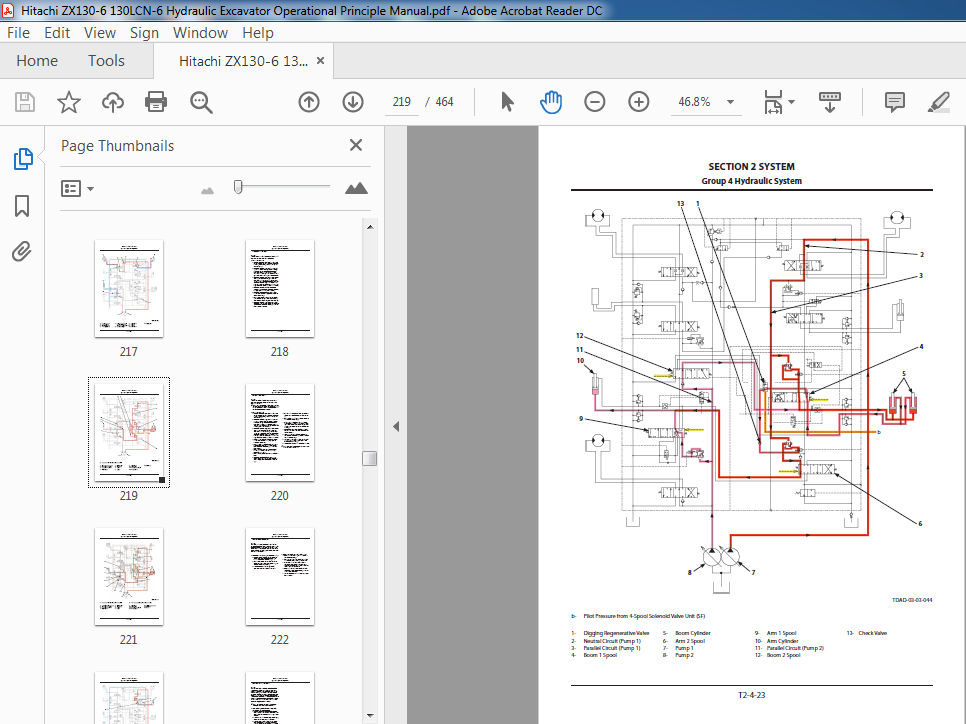Click the thumbnail size slider handle
The image size is (966, 724).
tap(238, 187)
